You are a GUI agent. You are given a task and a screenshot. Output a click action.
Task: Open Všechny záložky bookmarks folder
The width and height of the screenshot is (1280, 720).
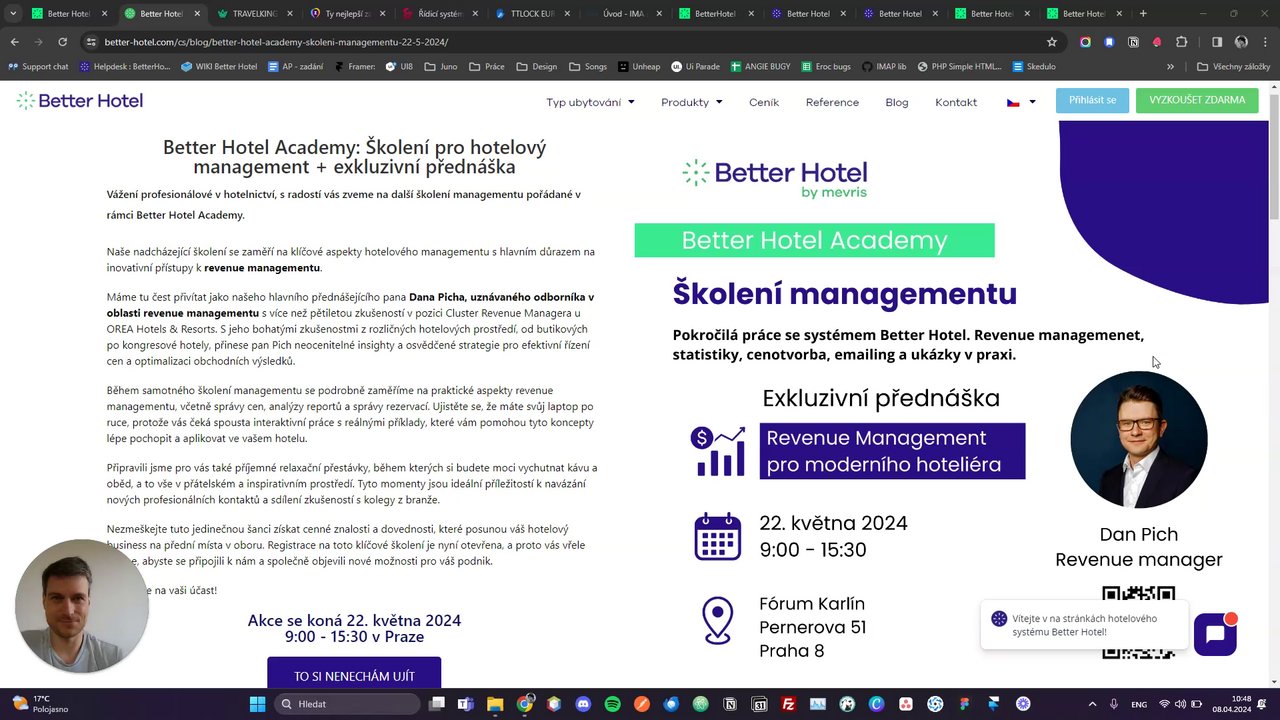tap(1233, 67)
